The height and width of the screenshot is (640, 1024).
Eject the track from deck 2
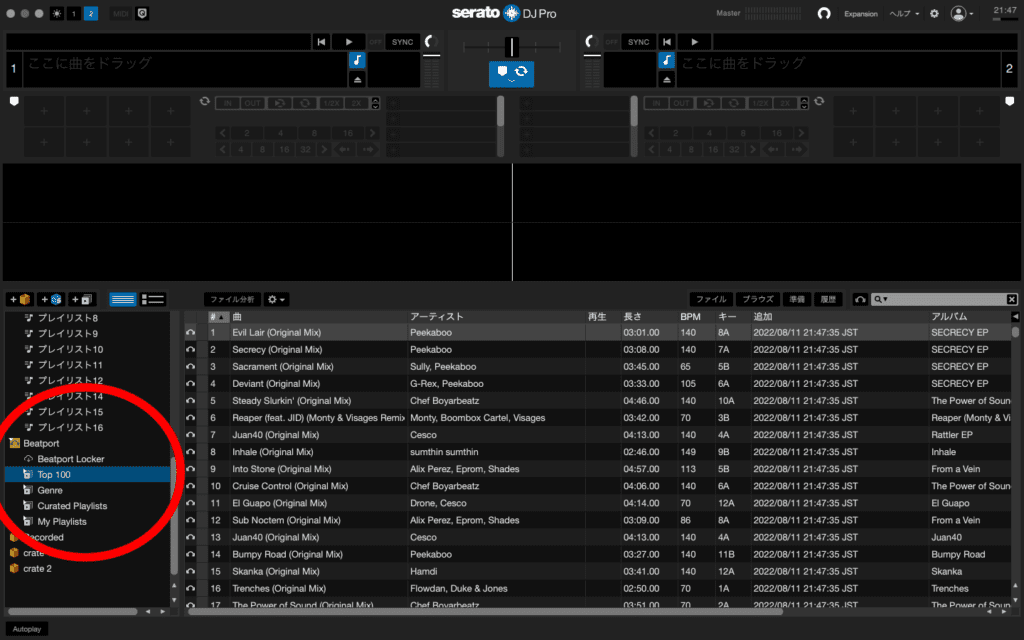point(666,79)
